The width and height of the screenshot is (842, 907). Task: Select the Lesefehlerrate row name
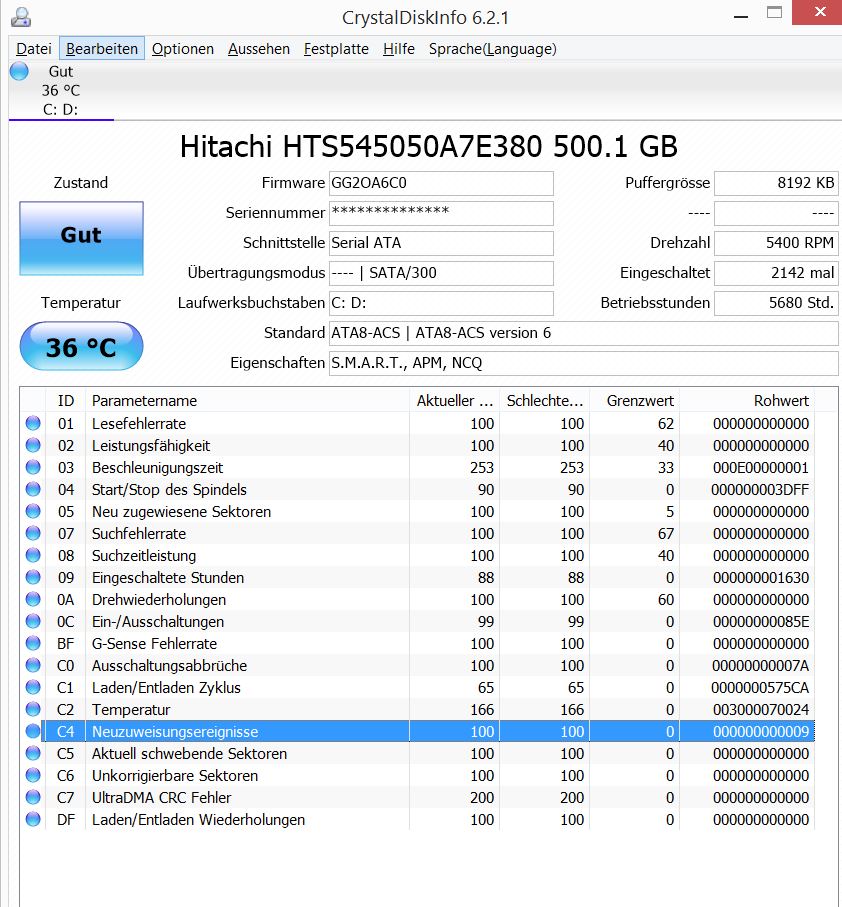point(139,423)
